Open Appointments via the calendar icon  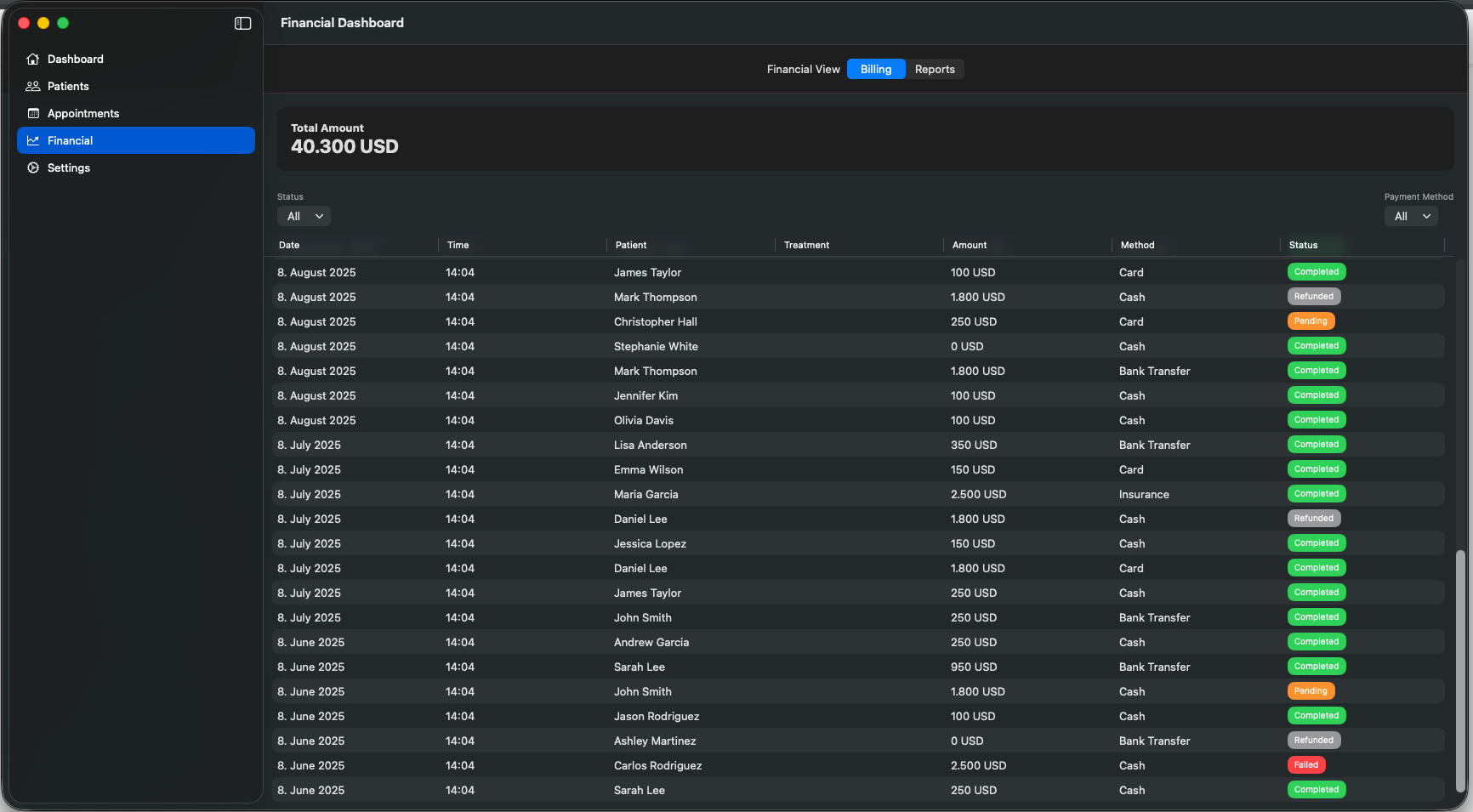[33, 113]
